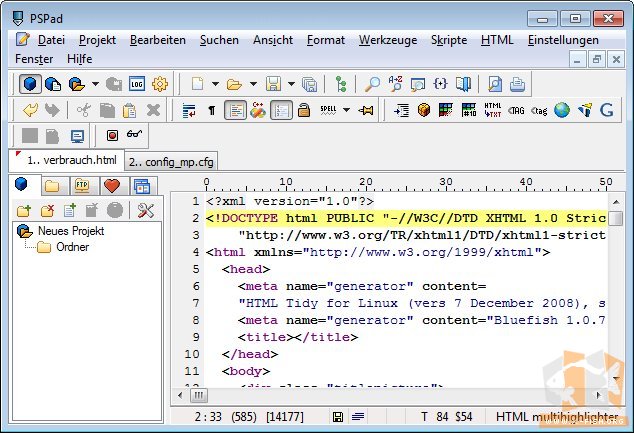Click the Google search G icon
The image size is (634, 433).
tap(607, 110)
